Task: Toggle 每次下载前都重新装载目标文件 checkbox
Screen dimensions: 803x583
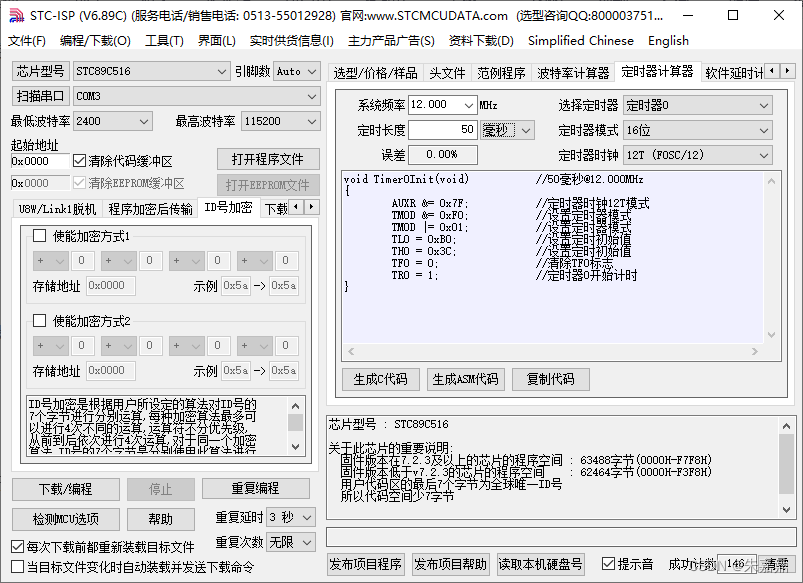Action: 17,547
